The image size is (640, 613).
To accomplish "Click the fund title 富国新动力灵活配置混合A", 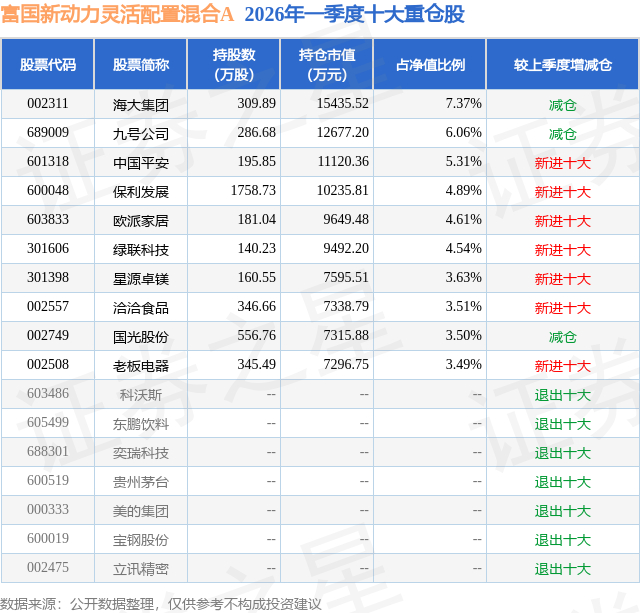I will coord(117,14).
